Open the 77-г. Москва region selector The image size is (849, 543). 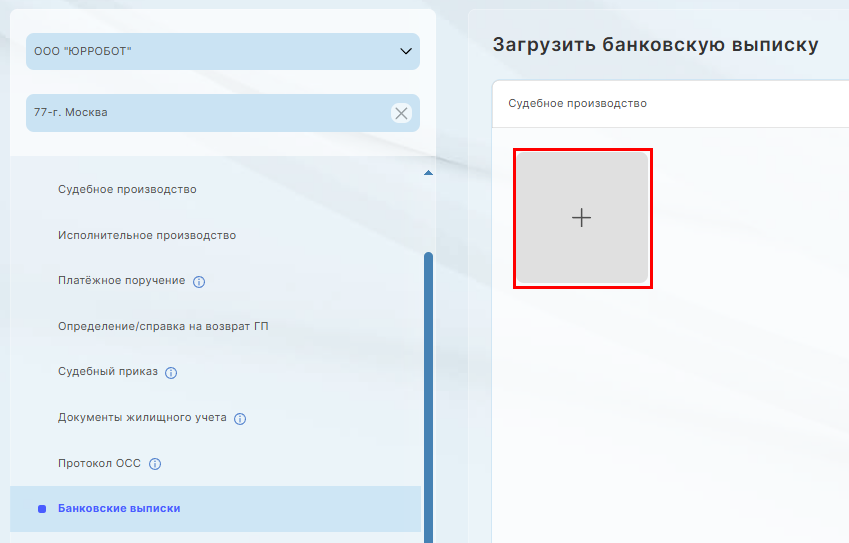click(x=200, y=113)
